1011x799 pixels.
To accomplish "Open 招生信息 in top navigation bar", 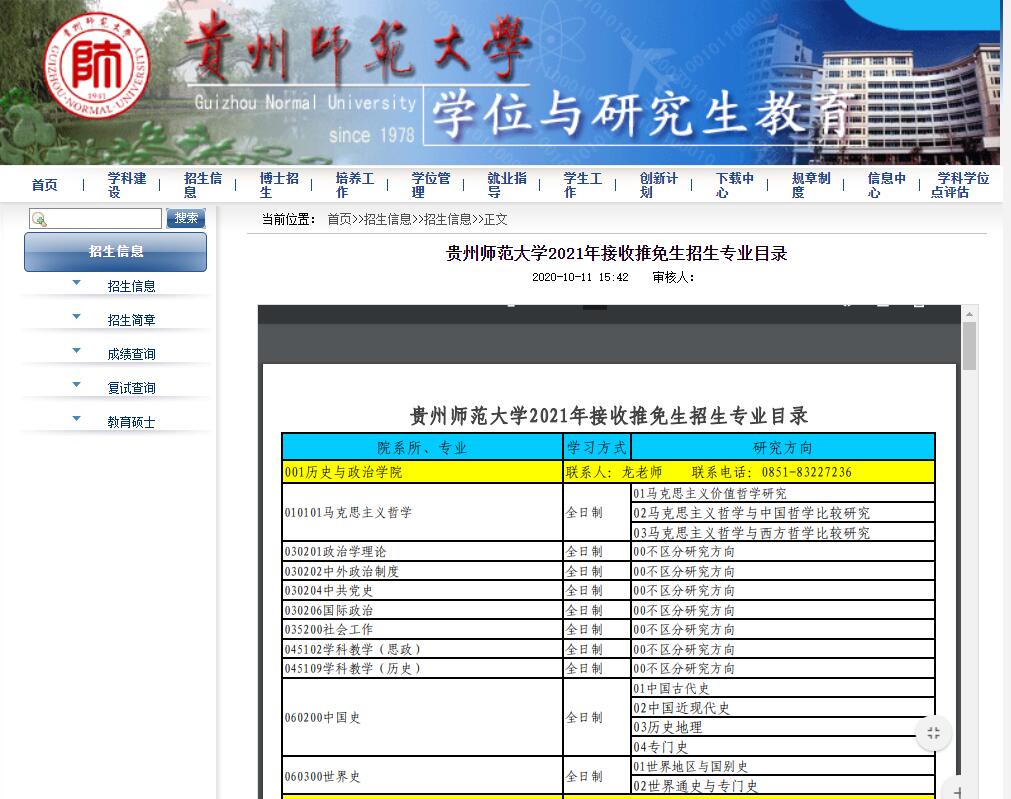I will (202, 185).
